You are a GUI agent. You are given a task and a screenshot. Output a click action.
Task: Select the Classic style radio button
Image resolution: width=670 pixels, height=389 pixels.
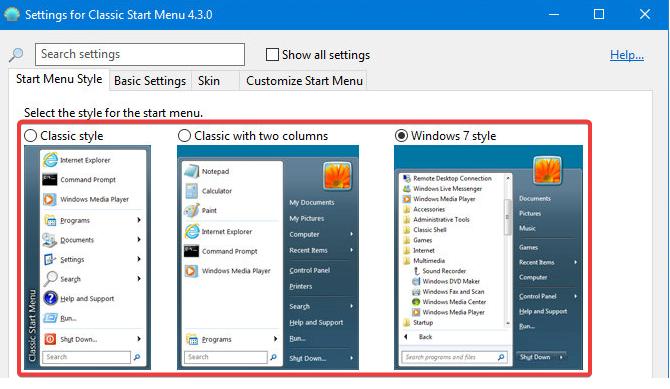point(30,136)
